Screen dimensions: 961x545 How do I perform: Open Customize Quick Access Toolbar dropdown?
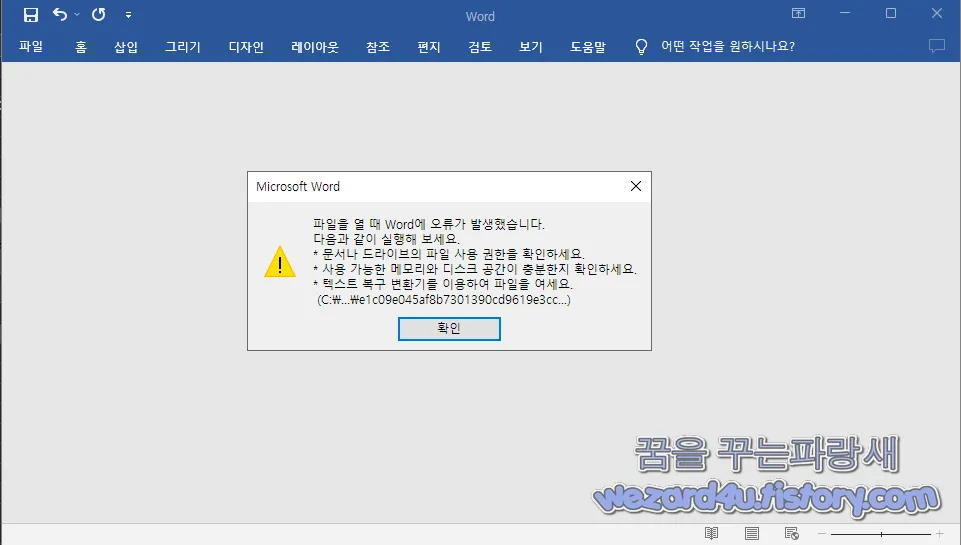128,15
